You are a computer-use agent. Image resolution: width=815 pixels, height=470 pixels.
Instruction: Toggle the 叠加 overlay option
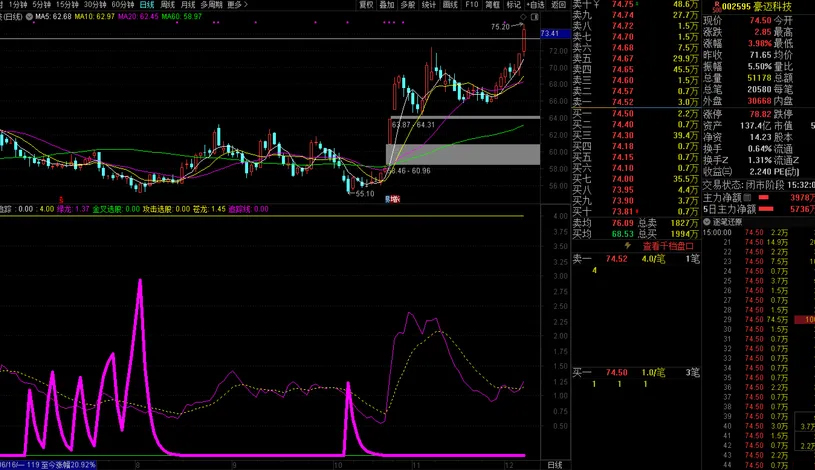point(386,5)
